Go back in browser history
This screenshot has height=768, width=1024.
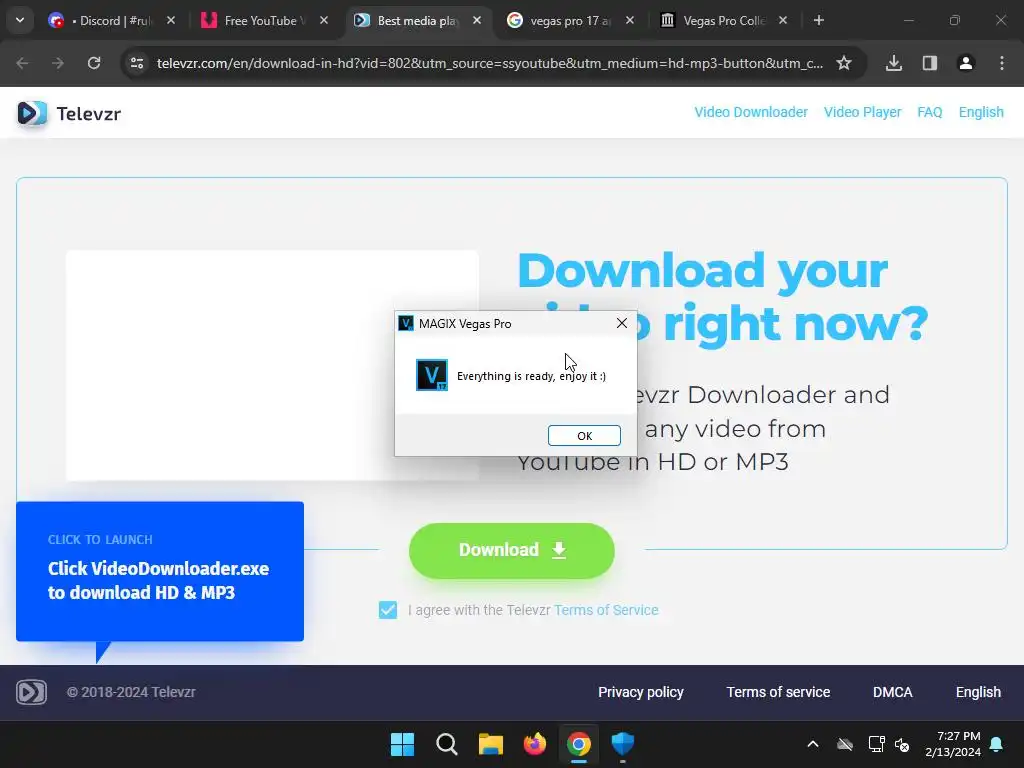[x=22, y=63]
